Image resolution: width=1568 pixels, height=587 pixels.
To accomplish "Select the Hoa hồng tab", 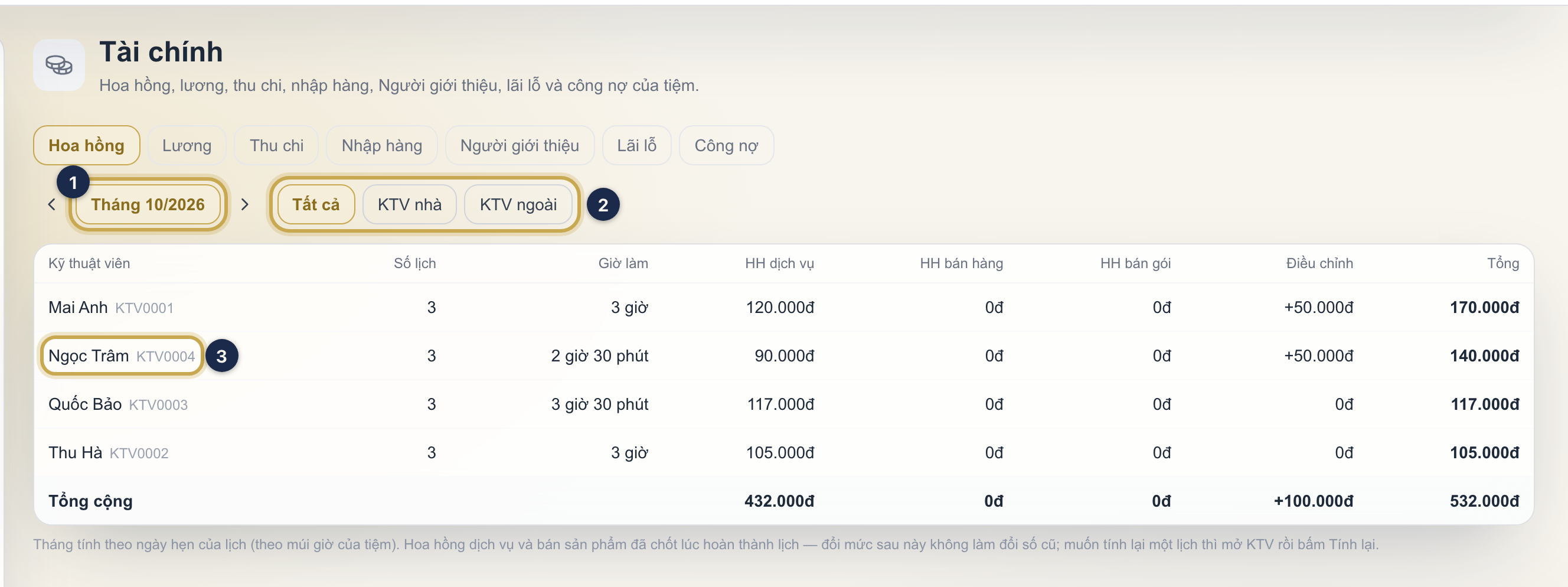I will point(86,145).
